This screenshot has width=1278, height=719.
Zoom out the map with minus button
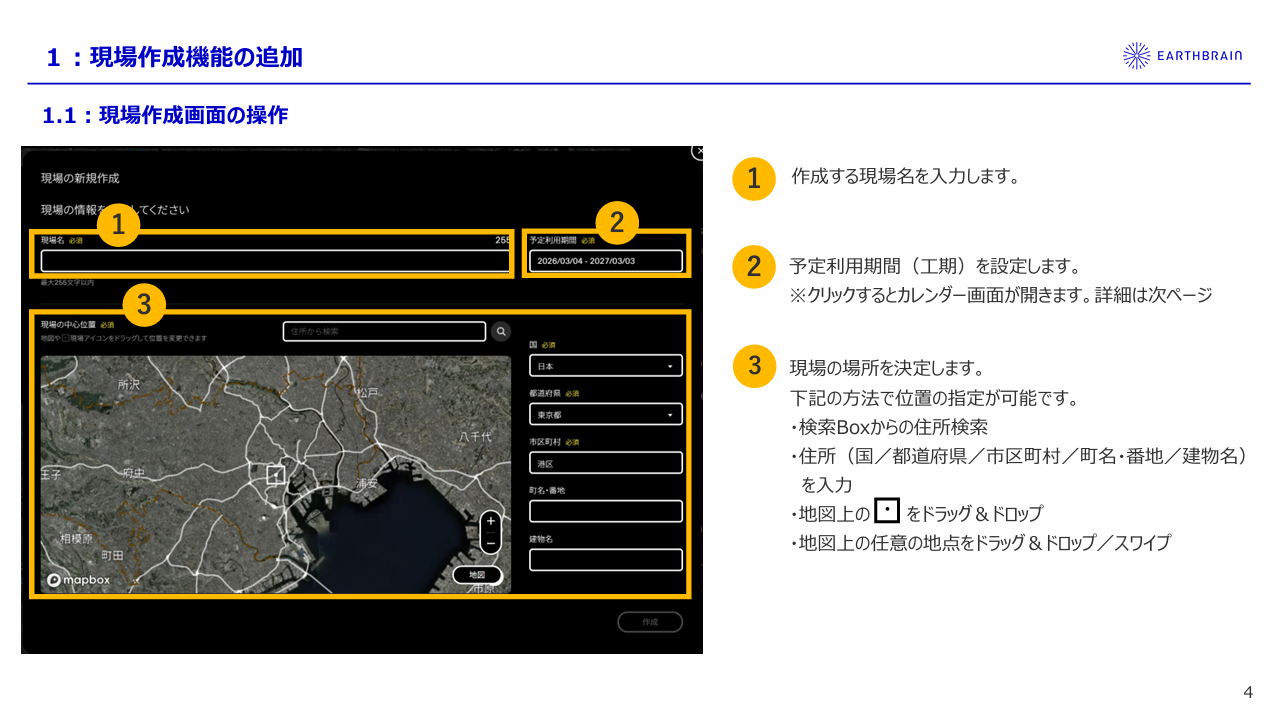(490, 543)
